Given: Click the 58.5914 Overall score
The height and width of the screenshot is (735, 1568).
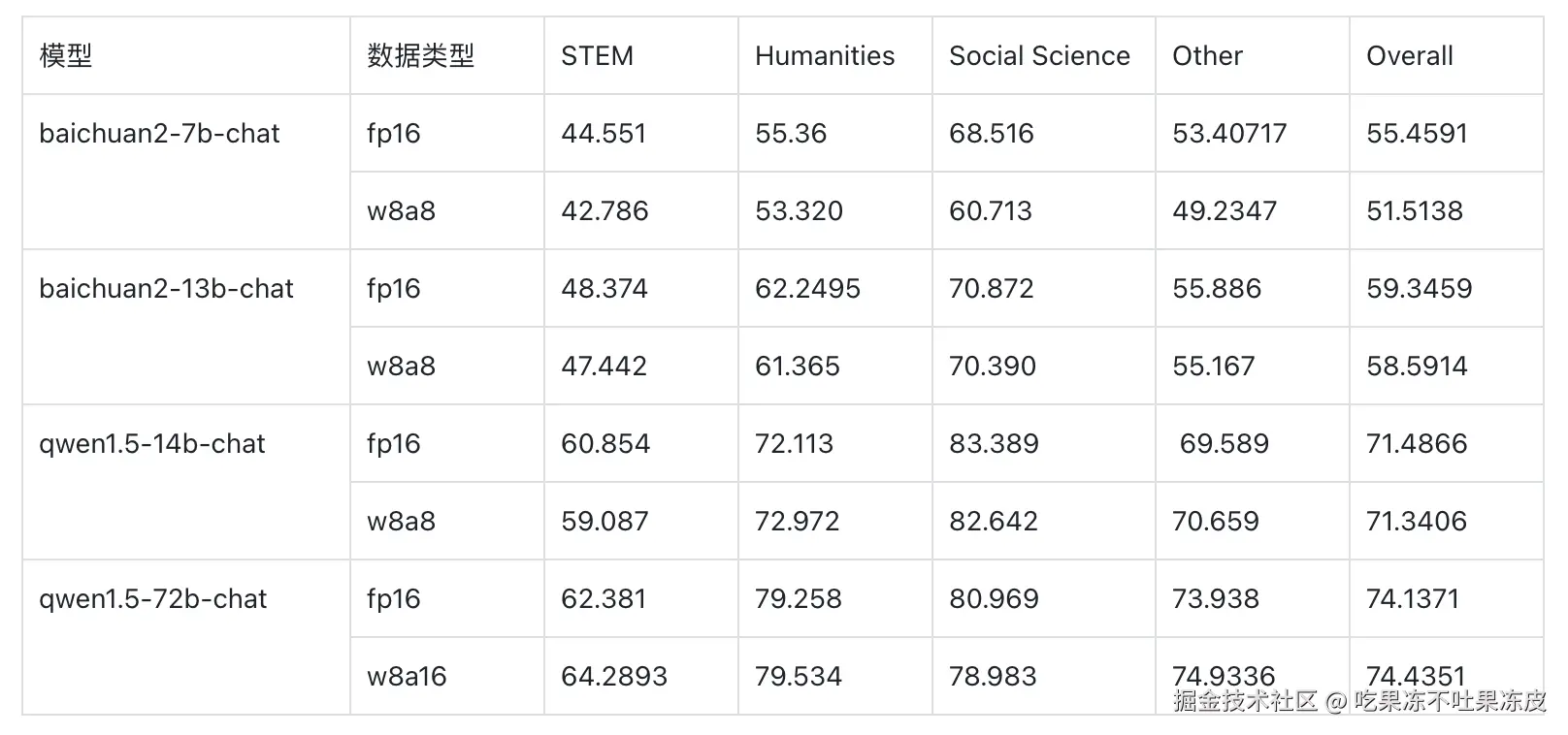Looking at the screenshot, I should pos(1417,367).
